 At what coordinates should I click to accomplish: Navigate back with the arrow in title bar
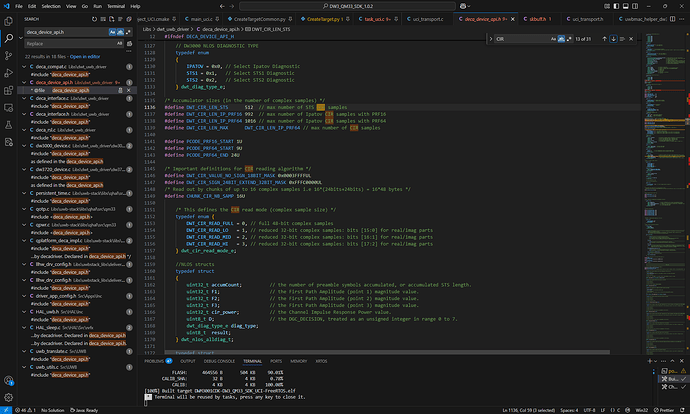coord(222,6)
